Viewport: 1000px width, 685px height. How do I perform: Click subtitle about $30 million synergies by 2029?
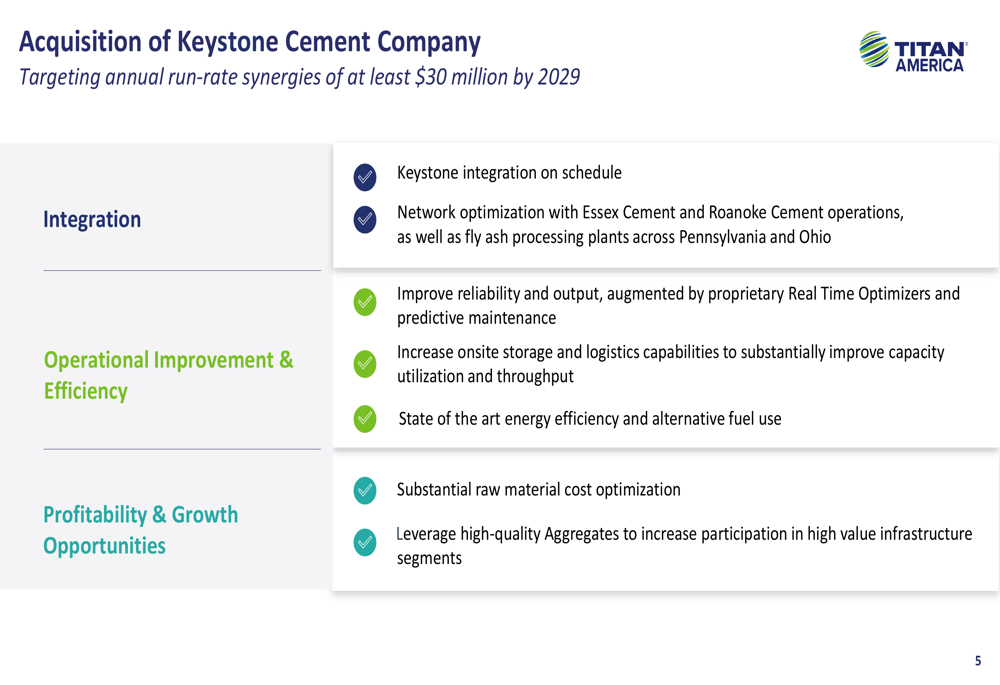tap(299, 77)
